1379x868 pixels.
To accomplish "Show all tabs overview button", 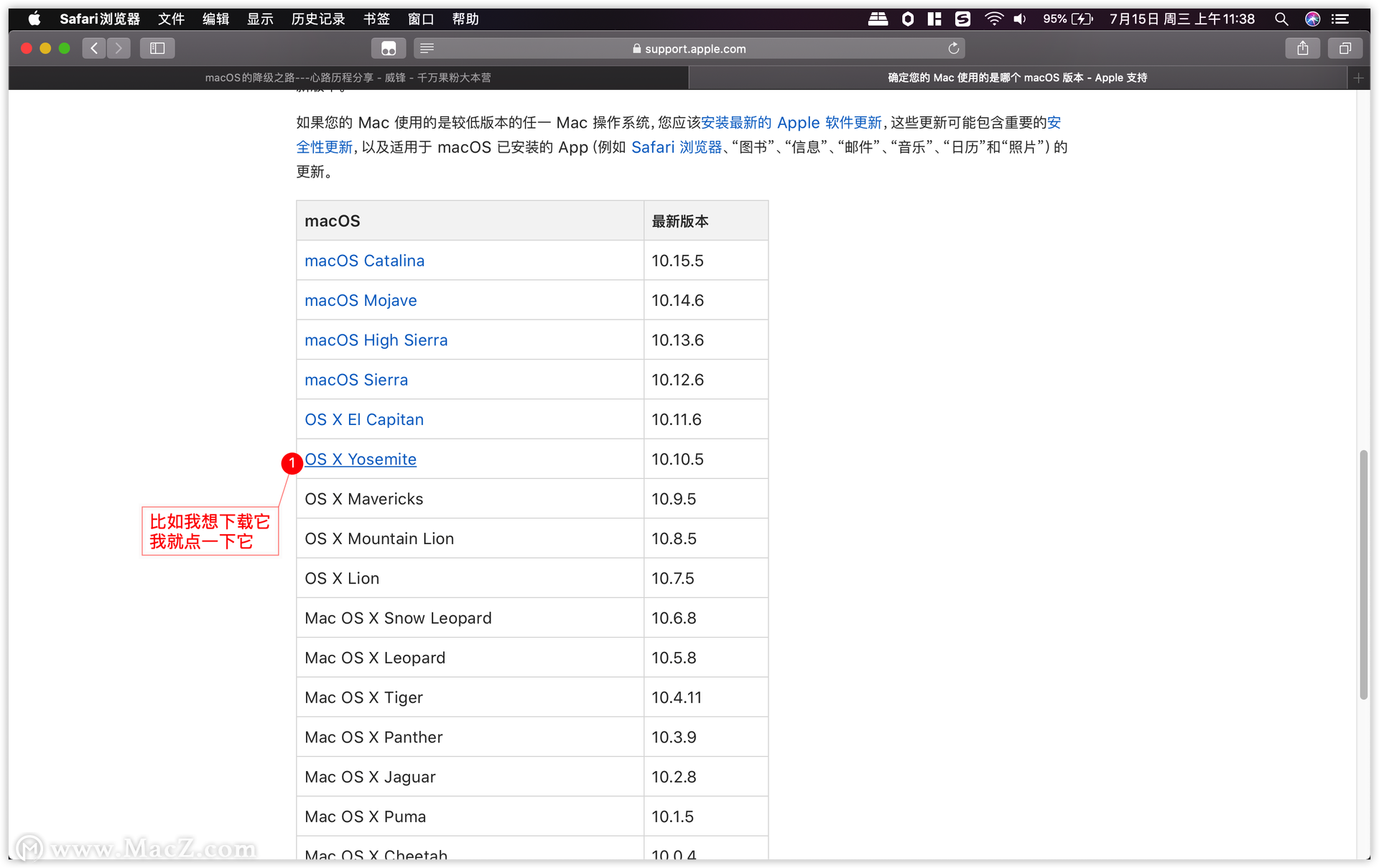I will point(1345,48).
